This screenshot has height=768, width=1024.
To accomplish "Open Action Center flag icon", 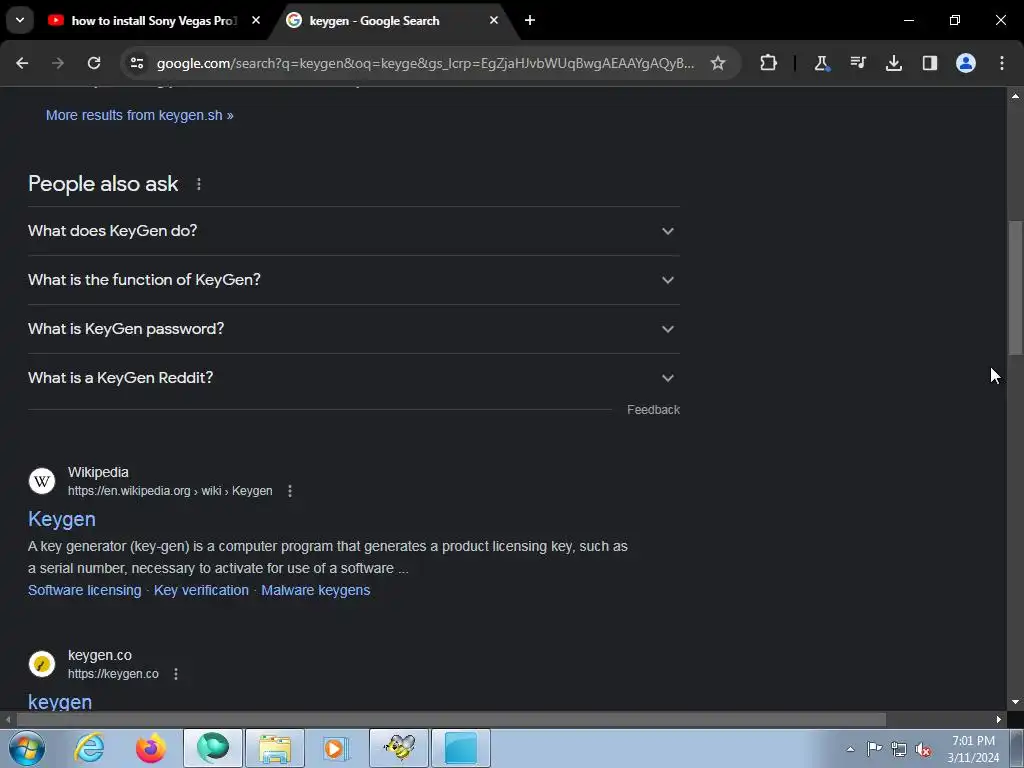I will 874,749.
